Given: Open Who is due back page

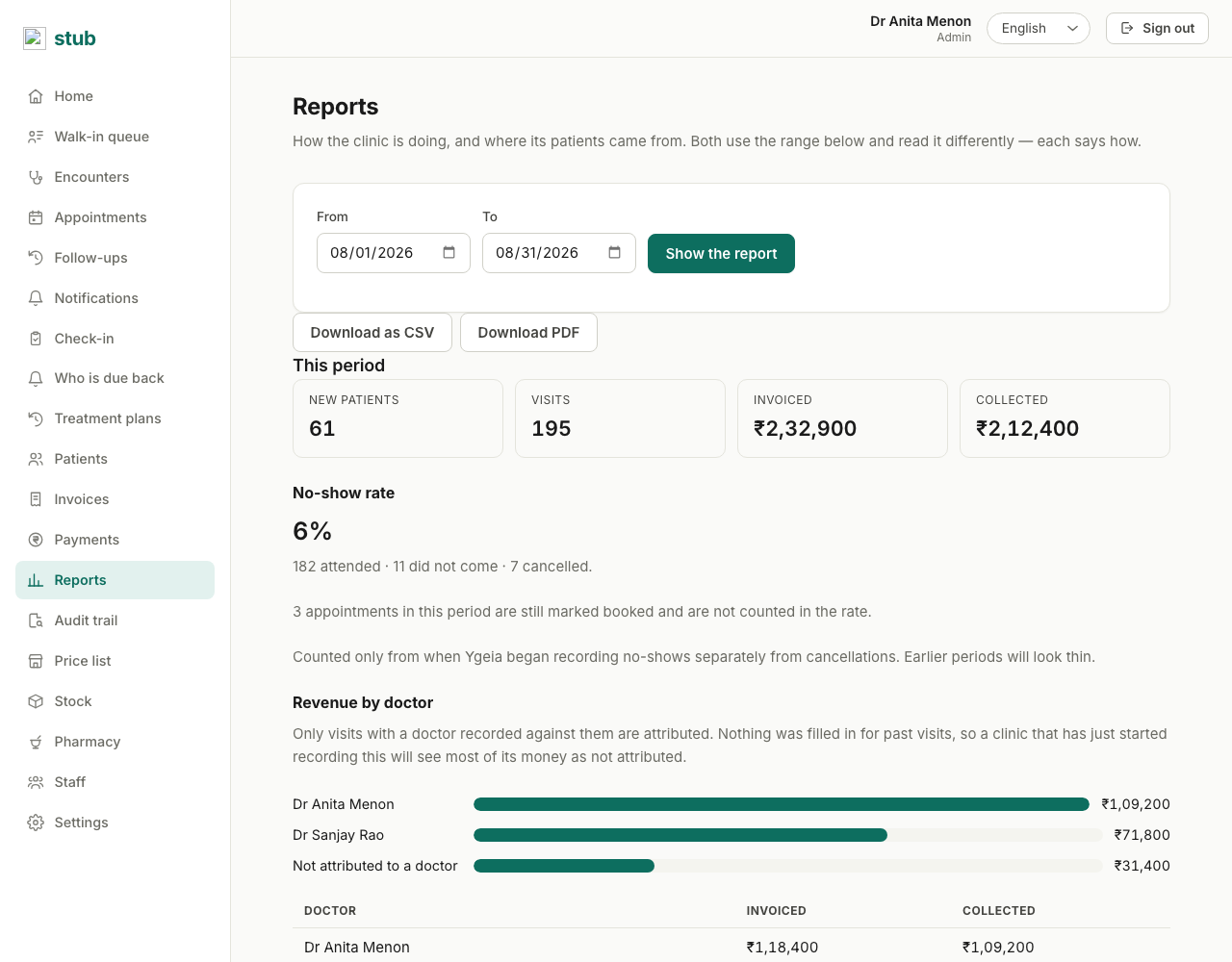Looking at the screenshot, I should (115, 378).
